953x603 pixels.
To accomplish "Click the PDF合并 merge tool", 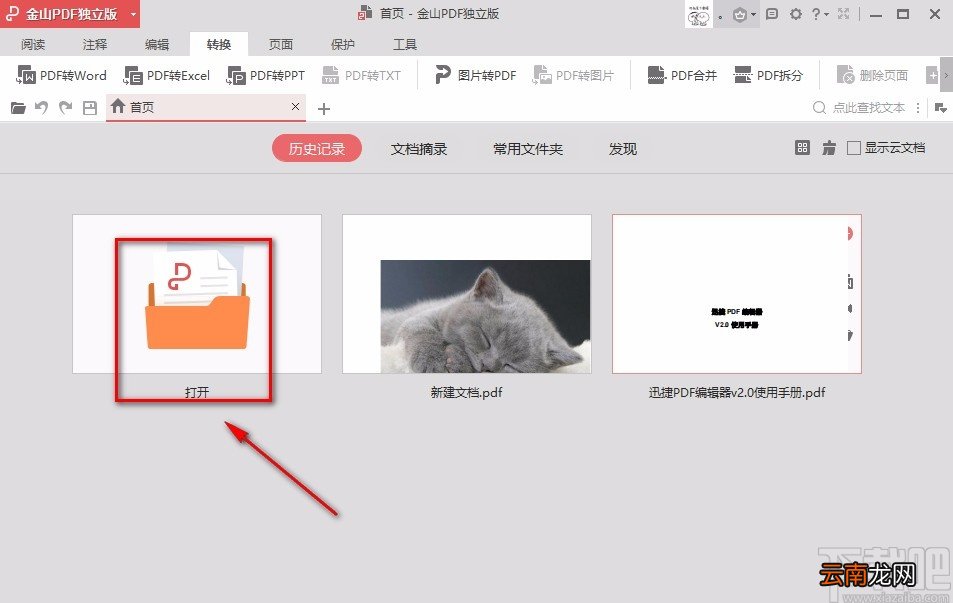I will (682, 75).
